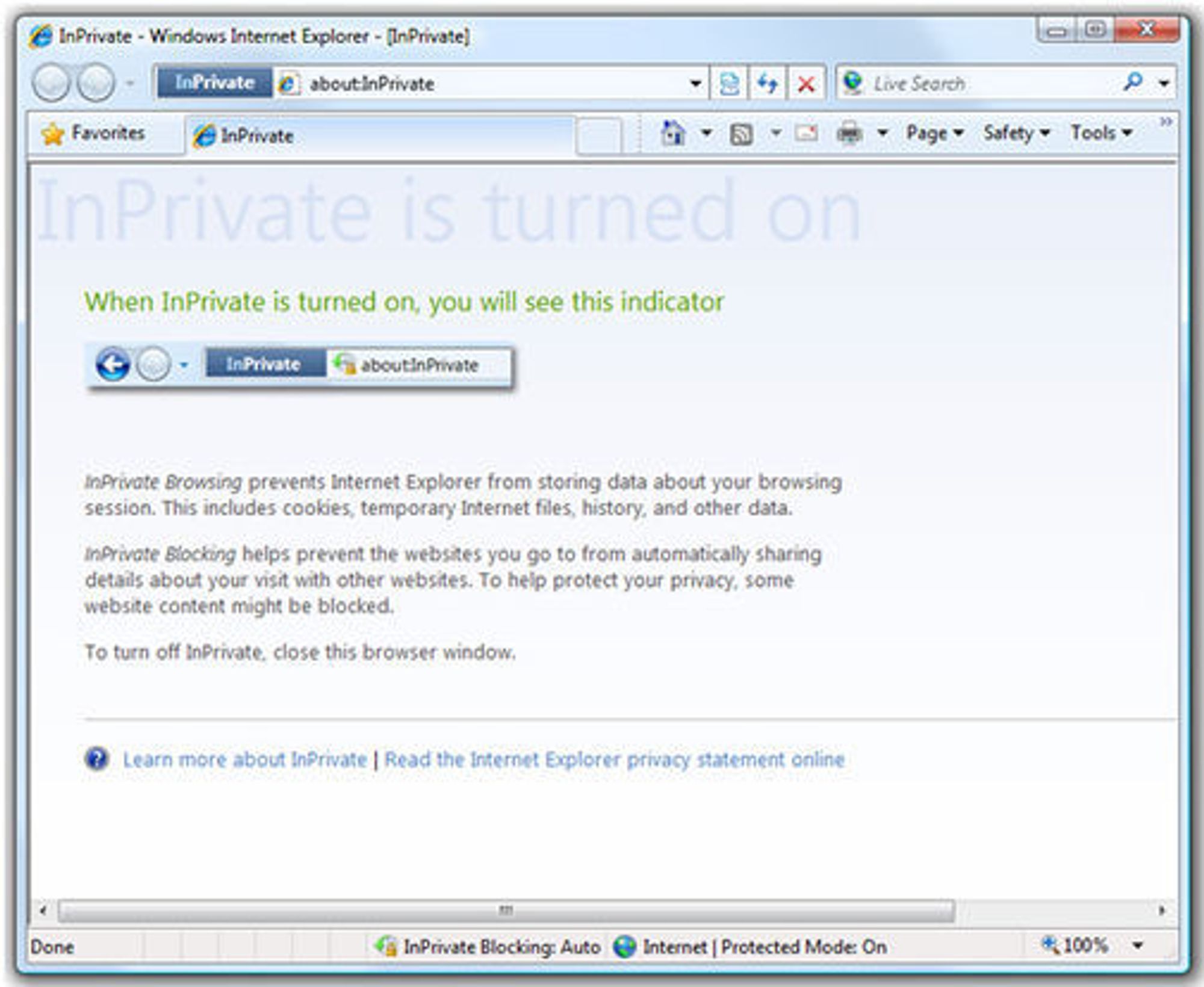The image size is (1204, 987).
Task: Click the Refresh page icon
Action: point(767,83)
